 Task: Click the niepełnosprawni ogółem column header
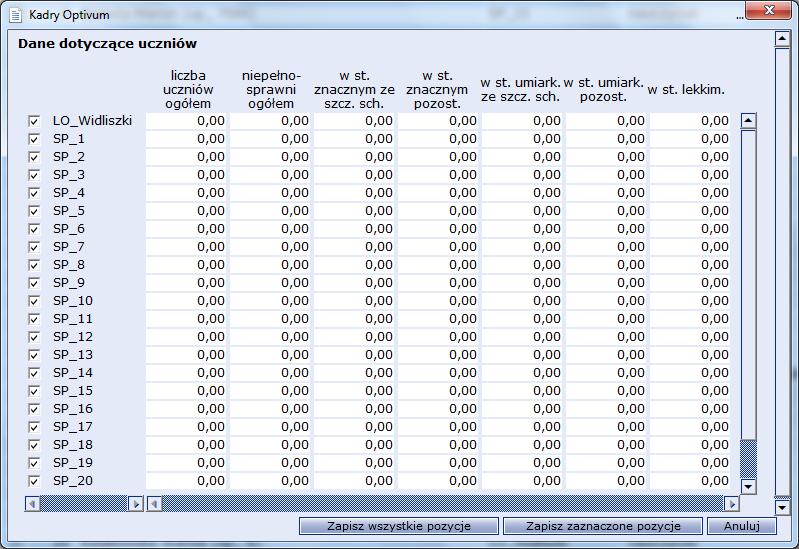point(271,90)
